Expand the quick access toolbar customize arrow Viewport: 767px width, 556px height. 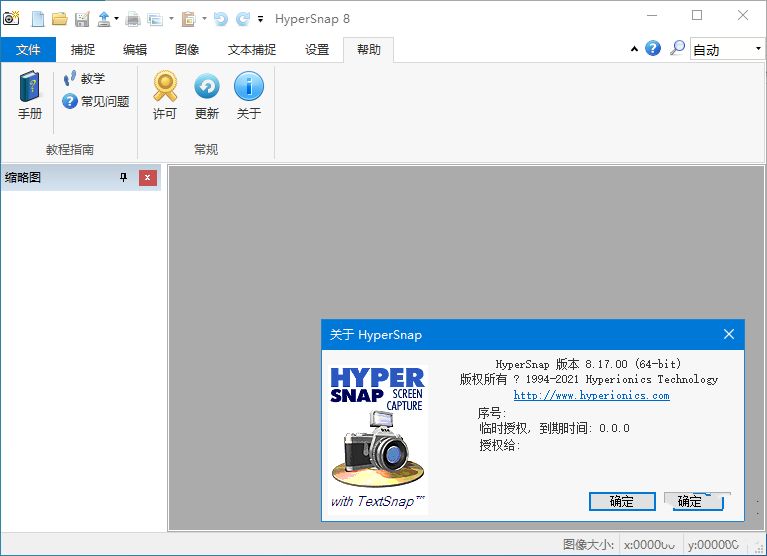(x=261, y=18)
